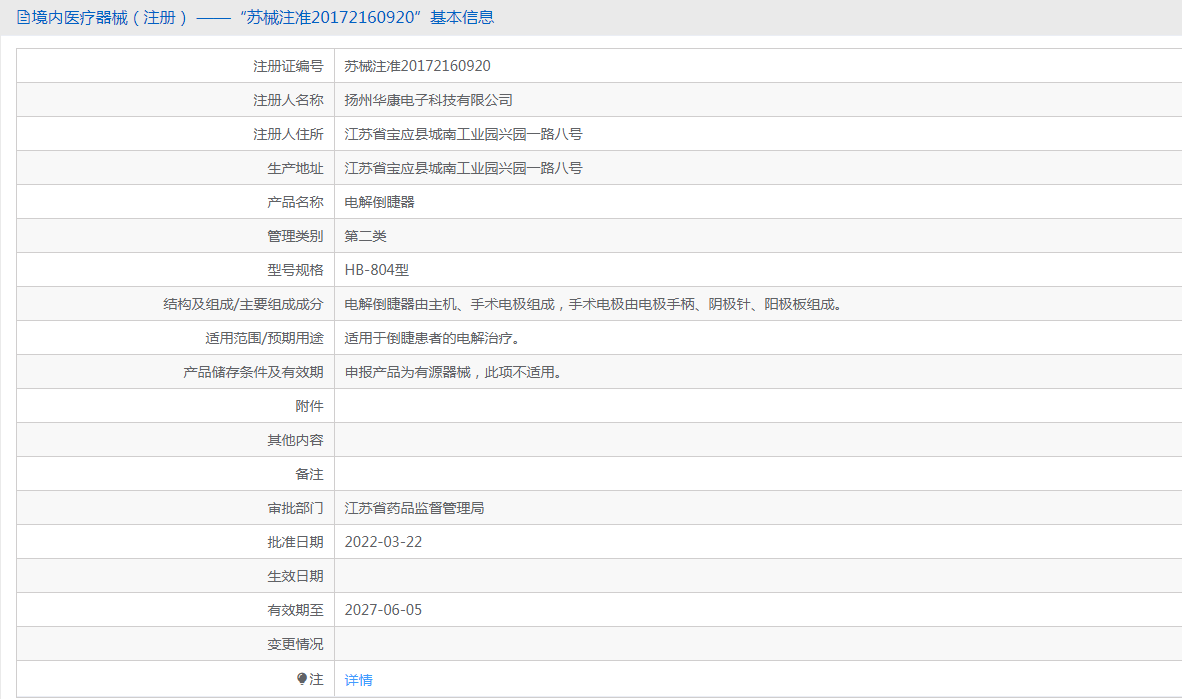Select registration number 苏械注准20172160920 in the table
The width and height of the screenshot is (1182, 699).
417,66
